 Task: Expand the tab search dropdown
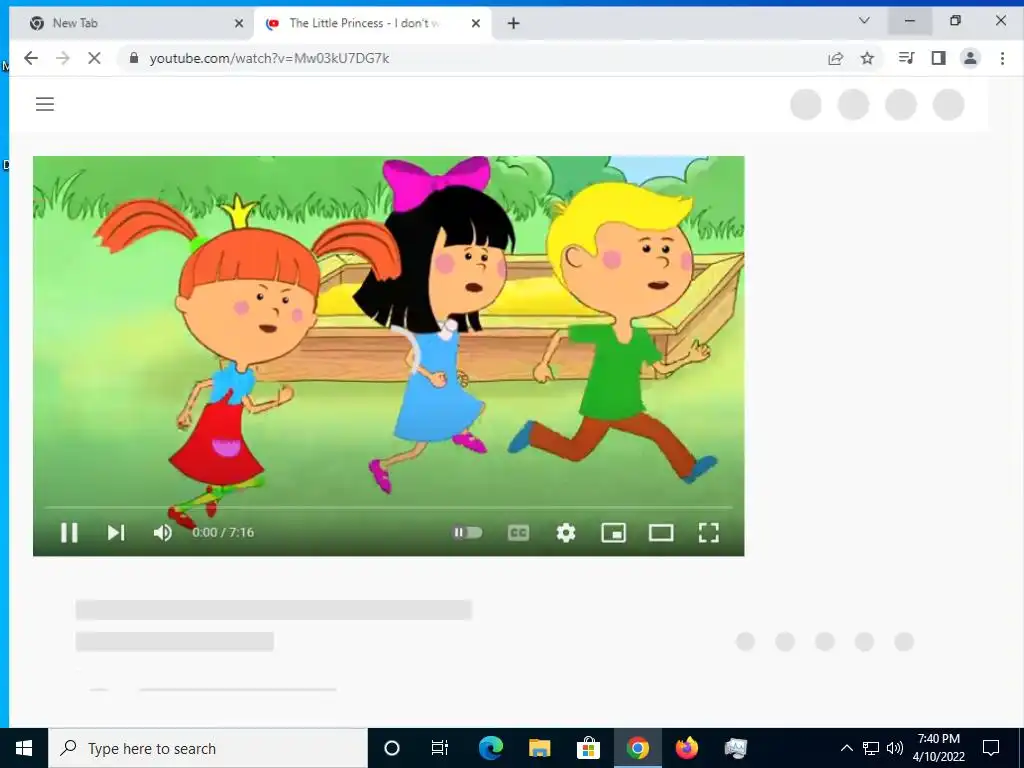click(x=864, y=21)
